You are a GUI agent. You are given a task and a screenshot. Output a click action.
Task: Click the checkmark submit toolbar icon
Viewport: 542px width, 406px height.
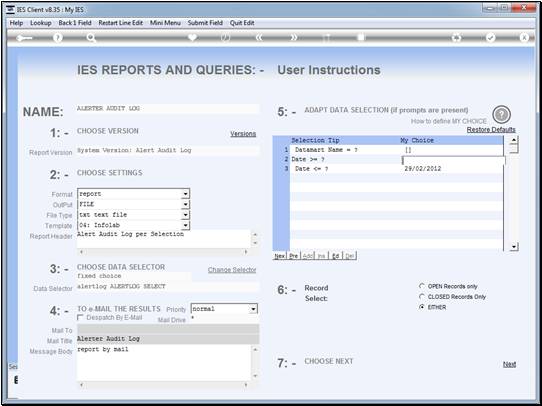coord(490,38)
